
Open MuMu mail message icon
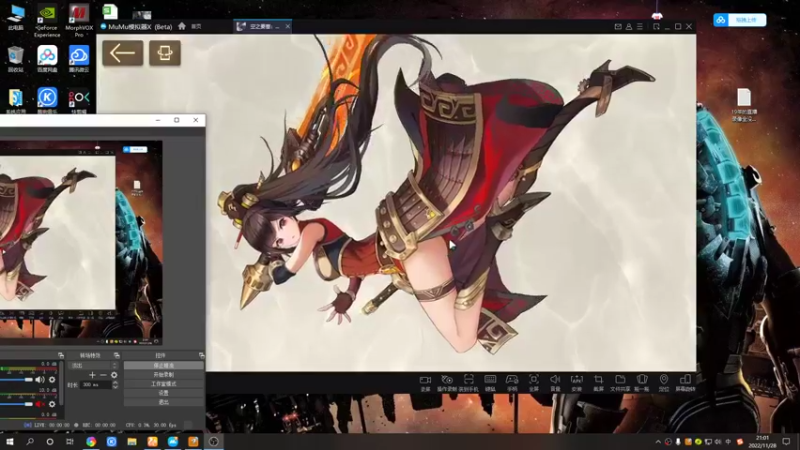(618, 27)
